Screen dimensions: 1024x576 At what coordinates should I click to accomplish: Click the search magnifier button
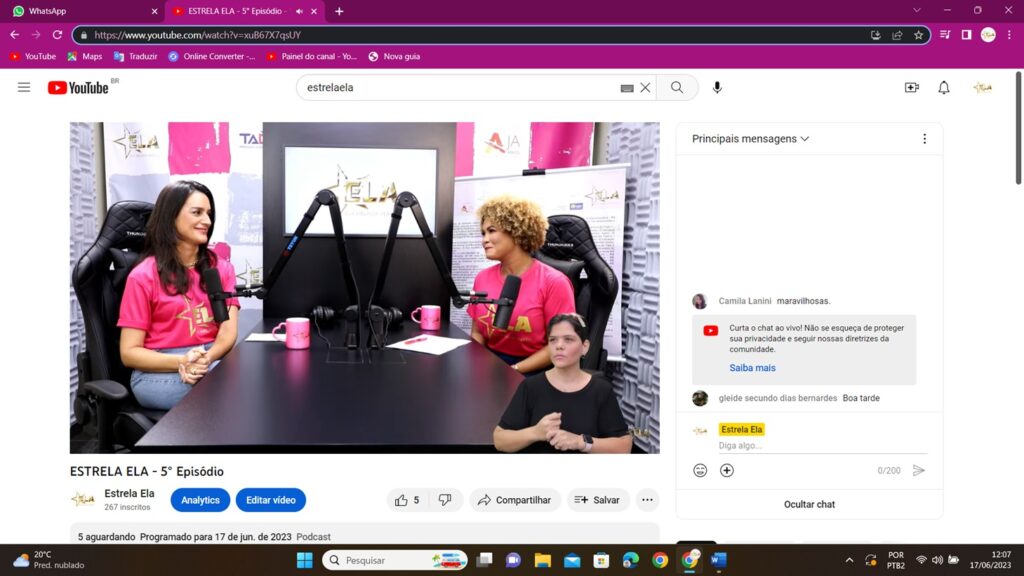point(677,88)
